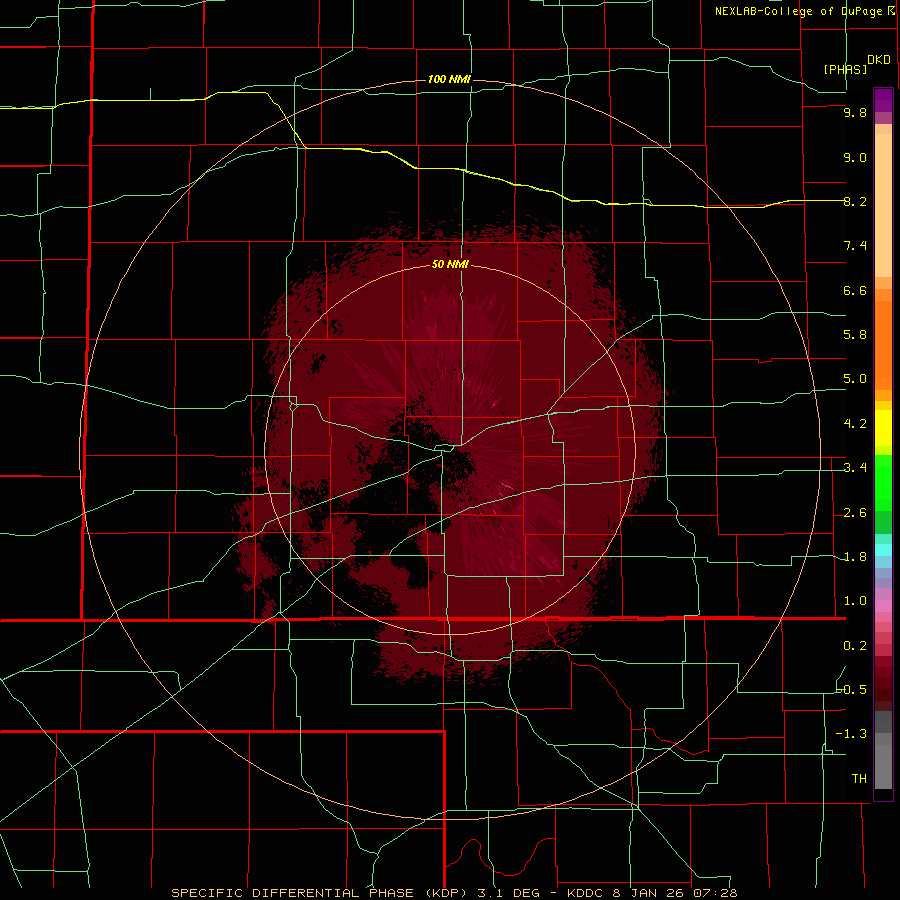
Task: Click the orange band of the color scale
Action: pos(883,346)
